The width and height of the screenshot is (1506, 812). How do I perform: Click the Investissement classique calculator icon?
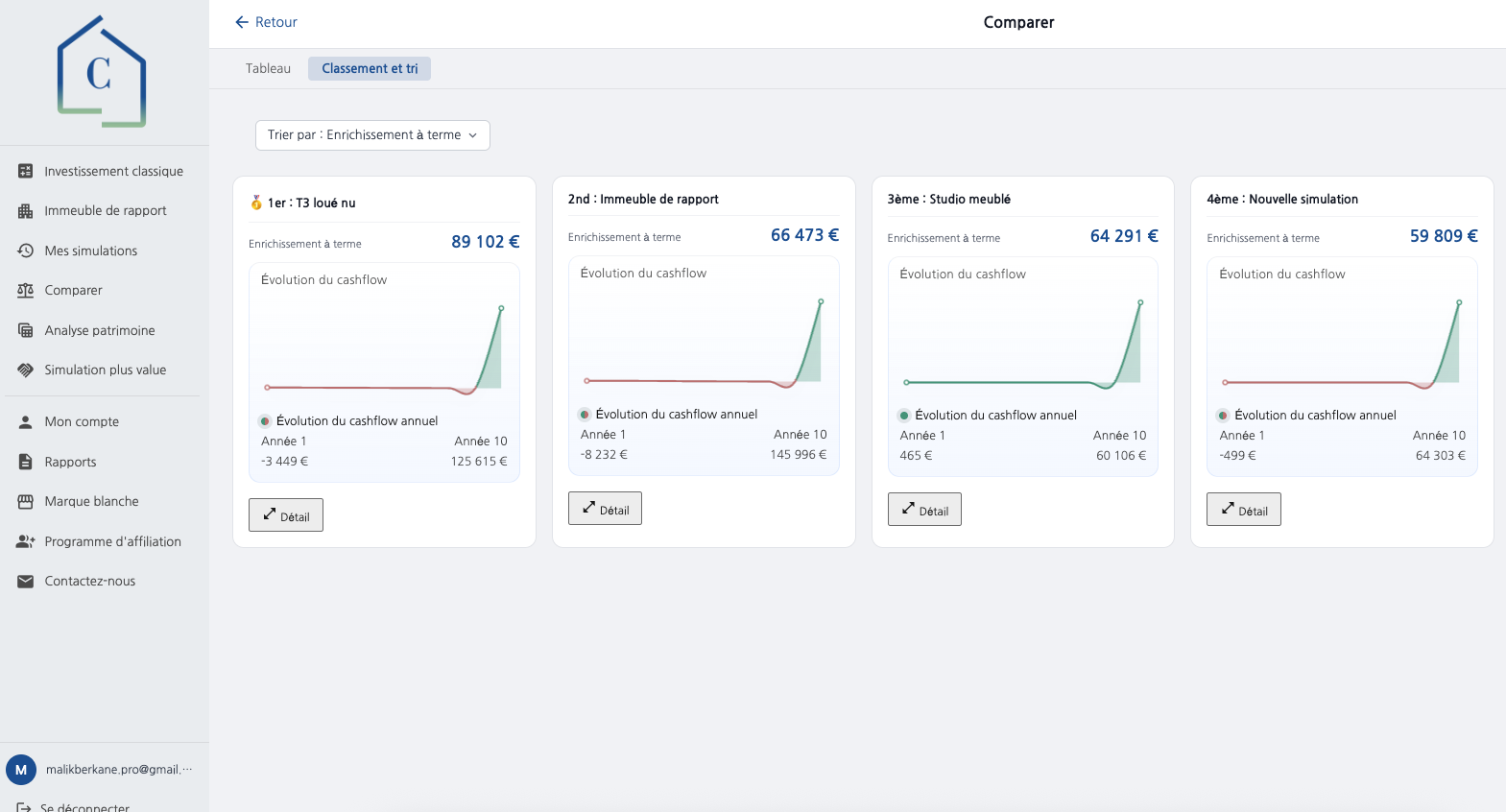26,171
